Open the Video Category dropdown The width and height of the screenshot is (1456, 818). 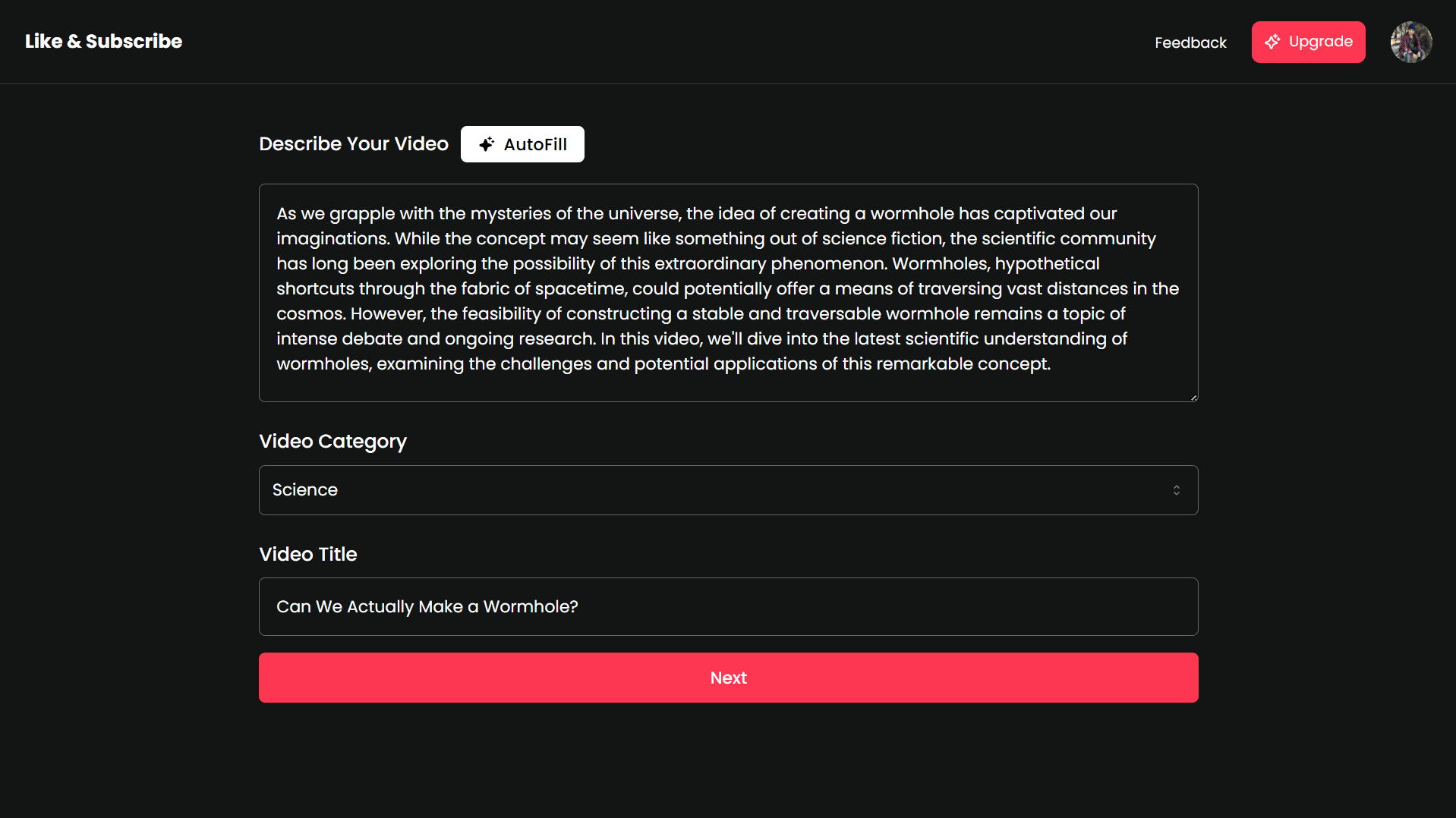[x=728, y=490]
